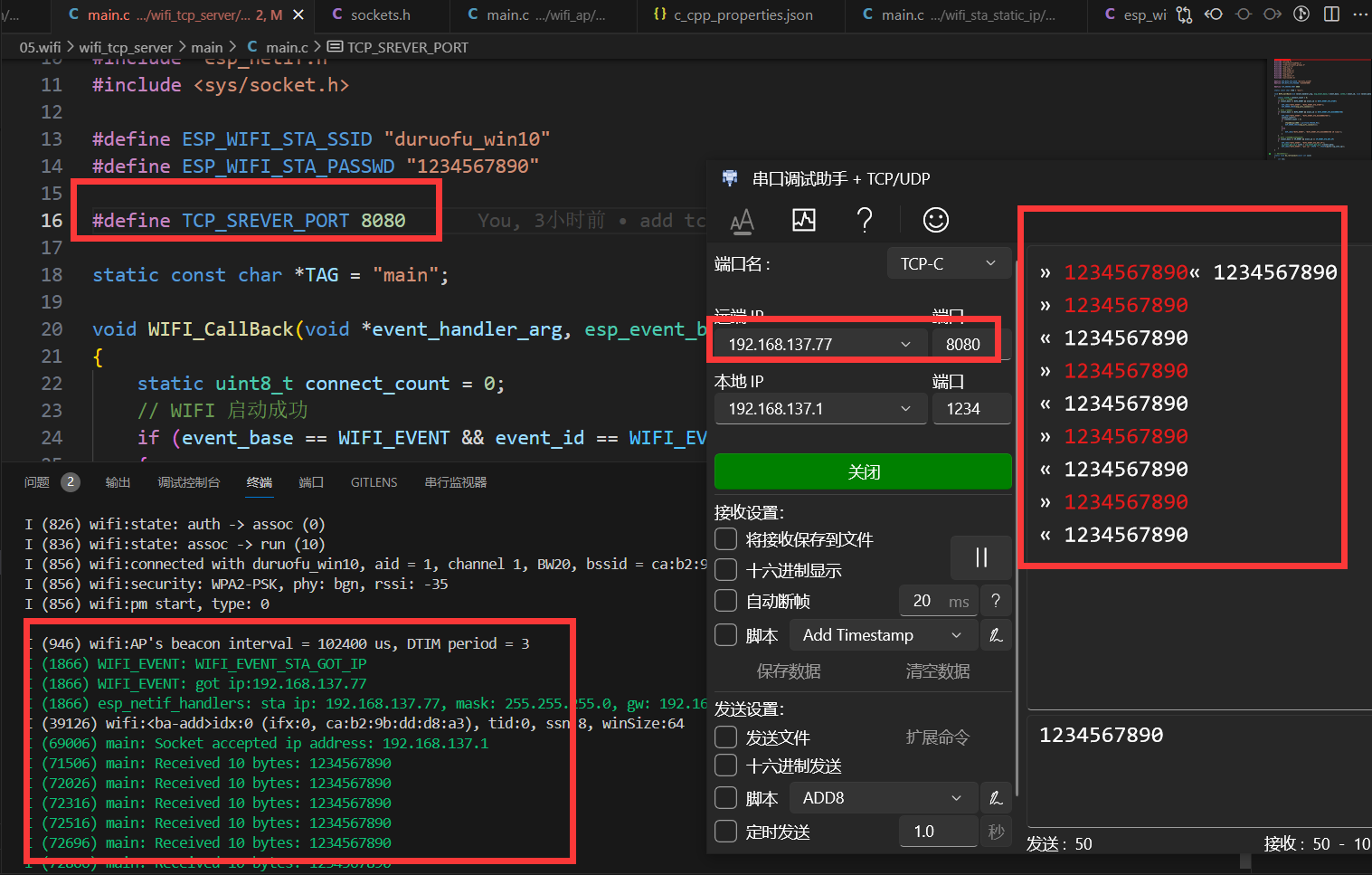Edit the Add Timestamp receive script
The width and height of the screenshot is (1372, 875).
996,635
